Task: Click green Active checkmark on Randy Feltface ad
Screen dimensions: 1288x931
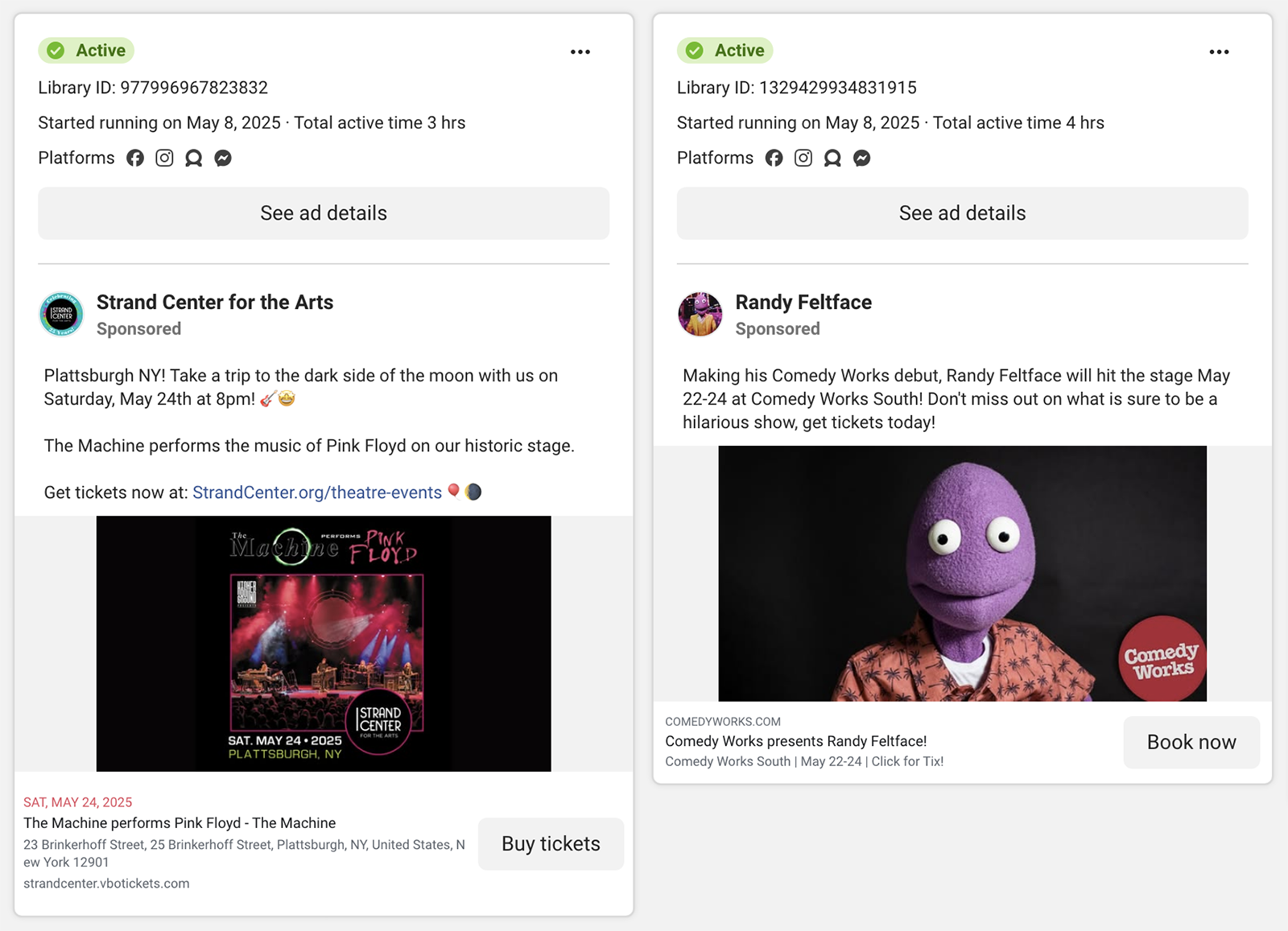Action: coord(694,51)
